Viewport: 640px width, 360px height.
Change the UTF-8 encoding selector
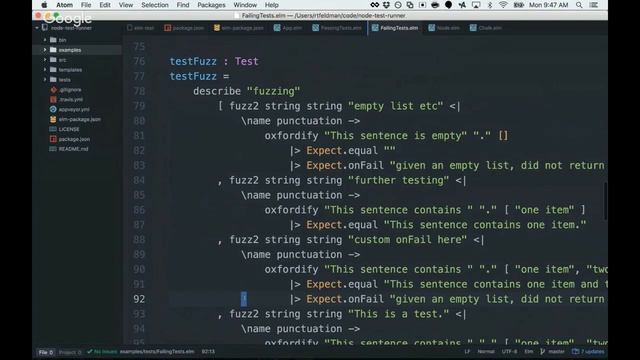pyautogui.click(x=509, y=351)
